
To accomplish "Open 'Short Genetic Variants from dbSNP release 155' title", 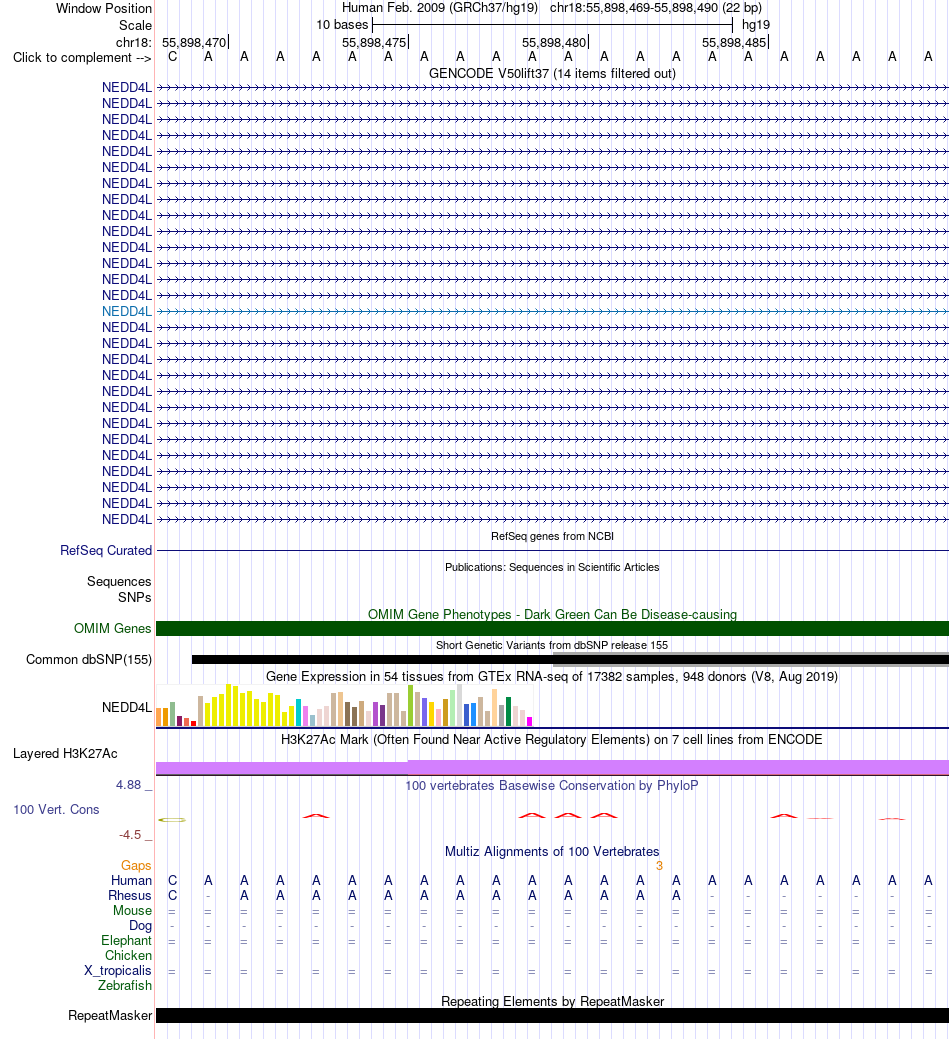I will pyautogui.click(x=552, y=645).
